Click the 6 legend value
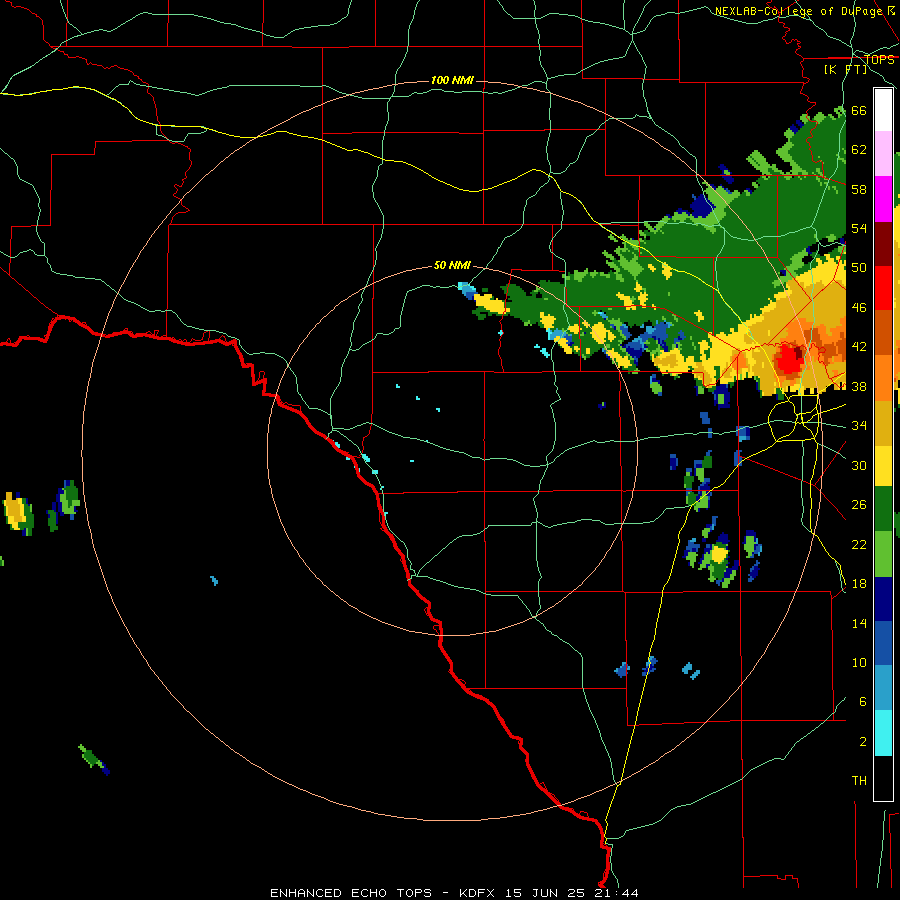Screen dimensions: 900x900 [x=862, y=702]
